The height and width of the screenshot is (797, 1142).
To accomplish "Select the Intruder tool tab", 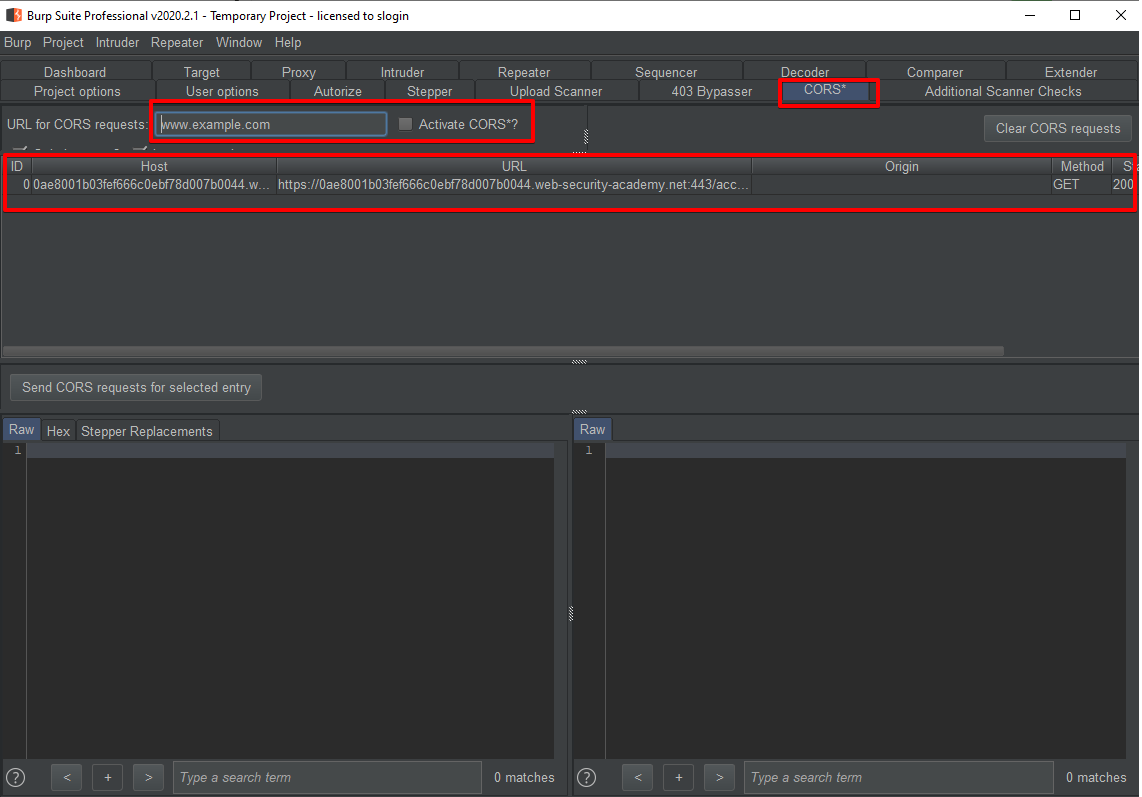I will pos(402,72).
